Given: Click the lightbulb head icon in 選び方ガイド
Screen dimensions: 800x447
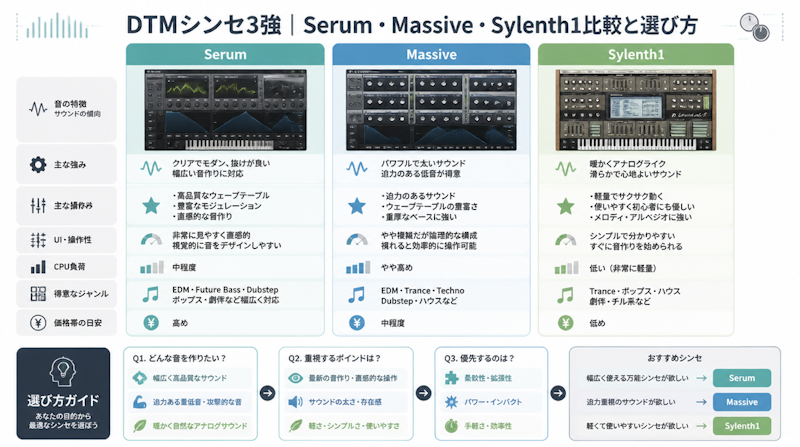Looking at the screenshot, I should tap(63, 371).
